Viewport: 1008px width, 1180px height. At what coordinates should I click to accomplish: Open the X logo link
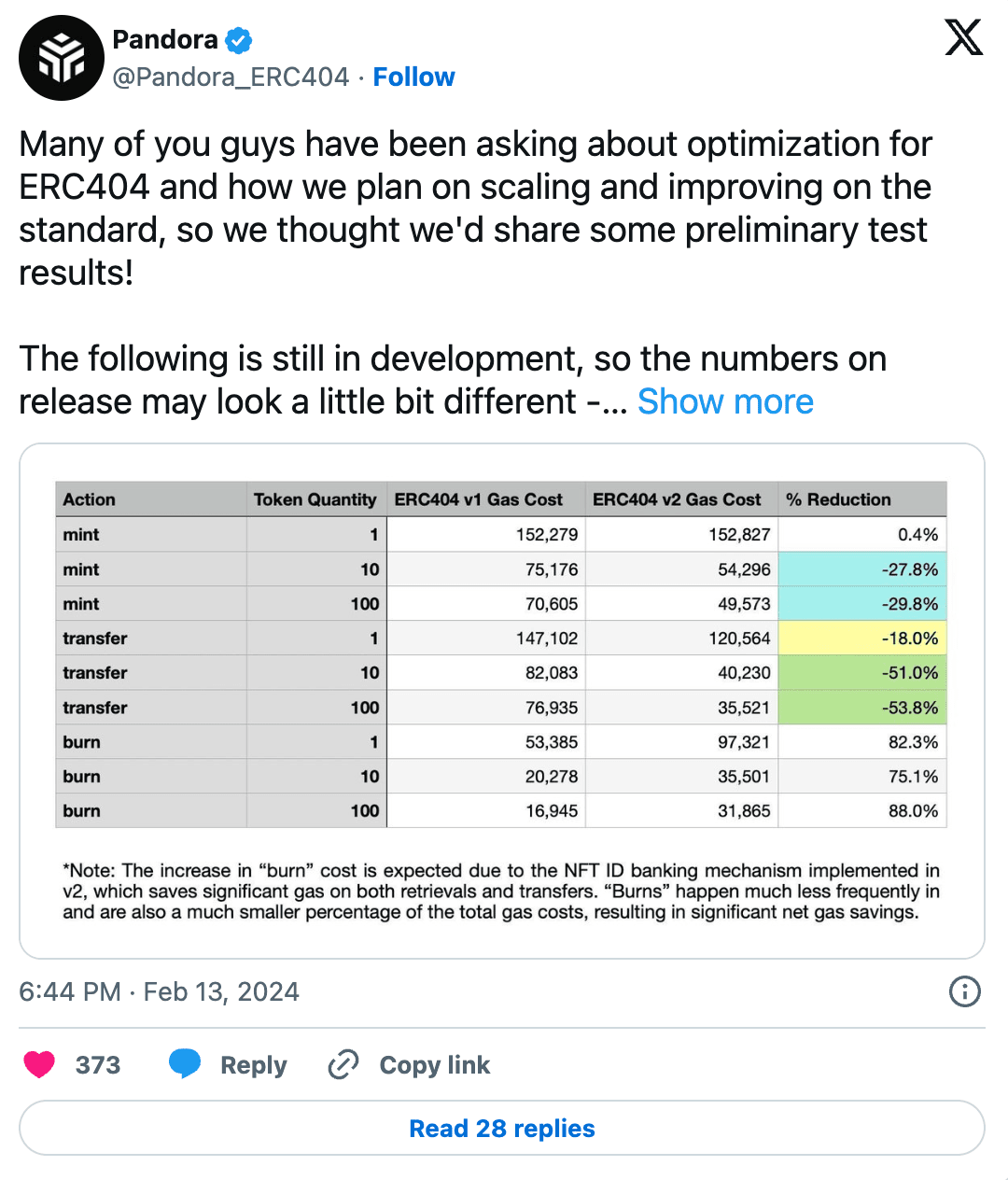[963, 38]
